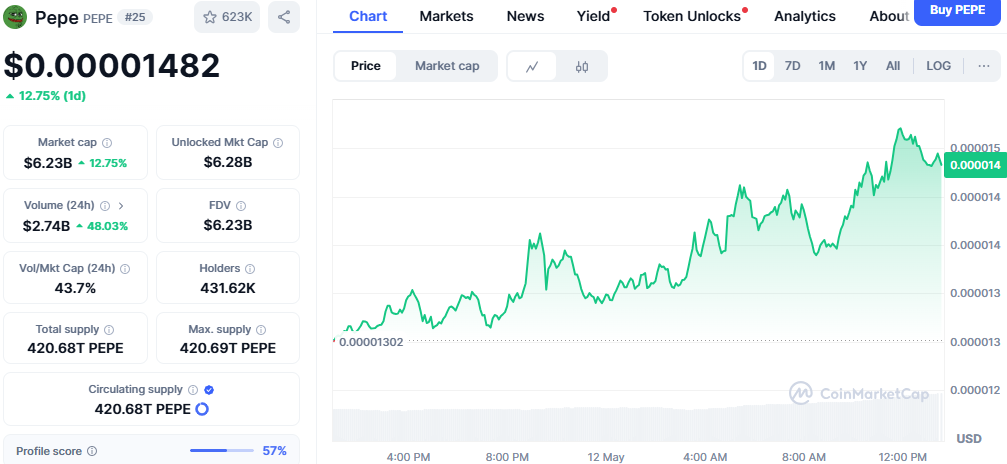Screen dimensions: 1007x464
Task: Show FDV info icon
Action: [x=241, y=206]
